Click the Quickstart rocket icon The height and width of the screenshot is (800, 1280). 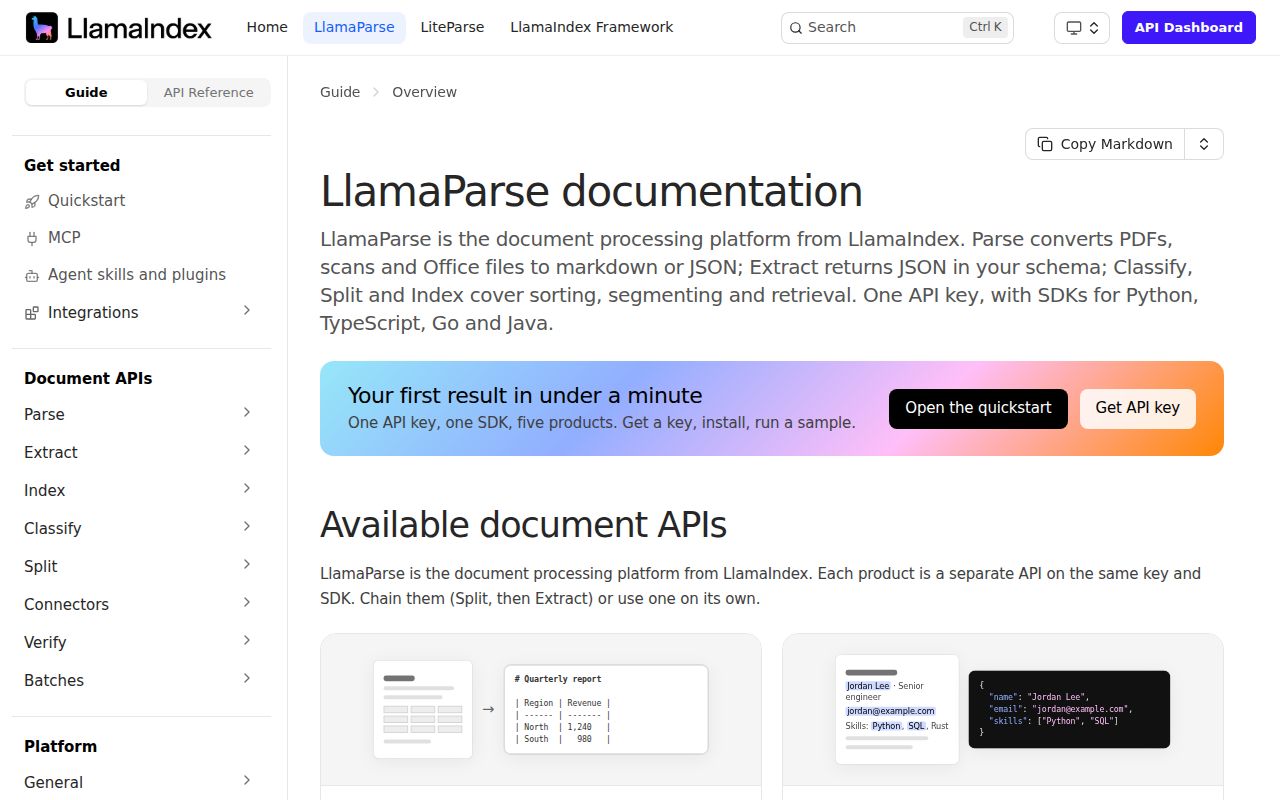coord(32,201)
